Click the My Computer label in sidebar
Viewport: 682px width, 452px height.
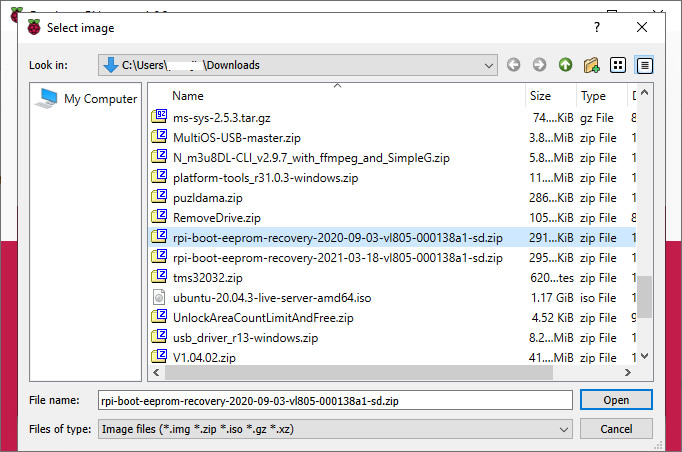[x=100, y=99]
